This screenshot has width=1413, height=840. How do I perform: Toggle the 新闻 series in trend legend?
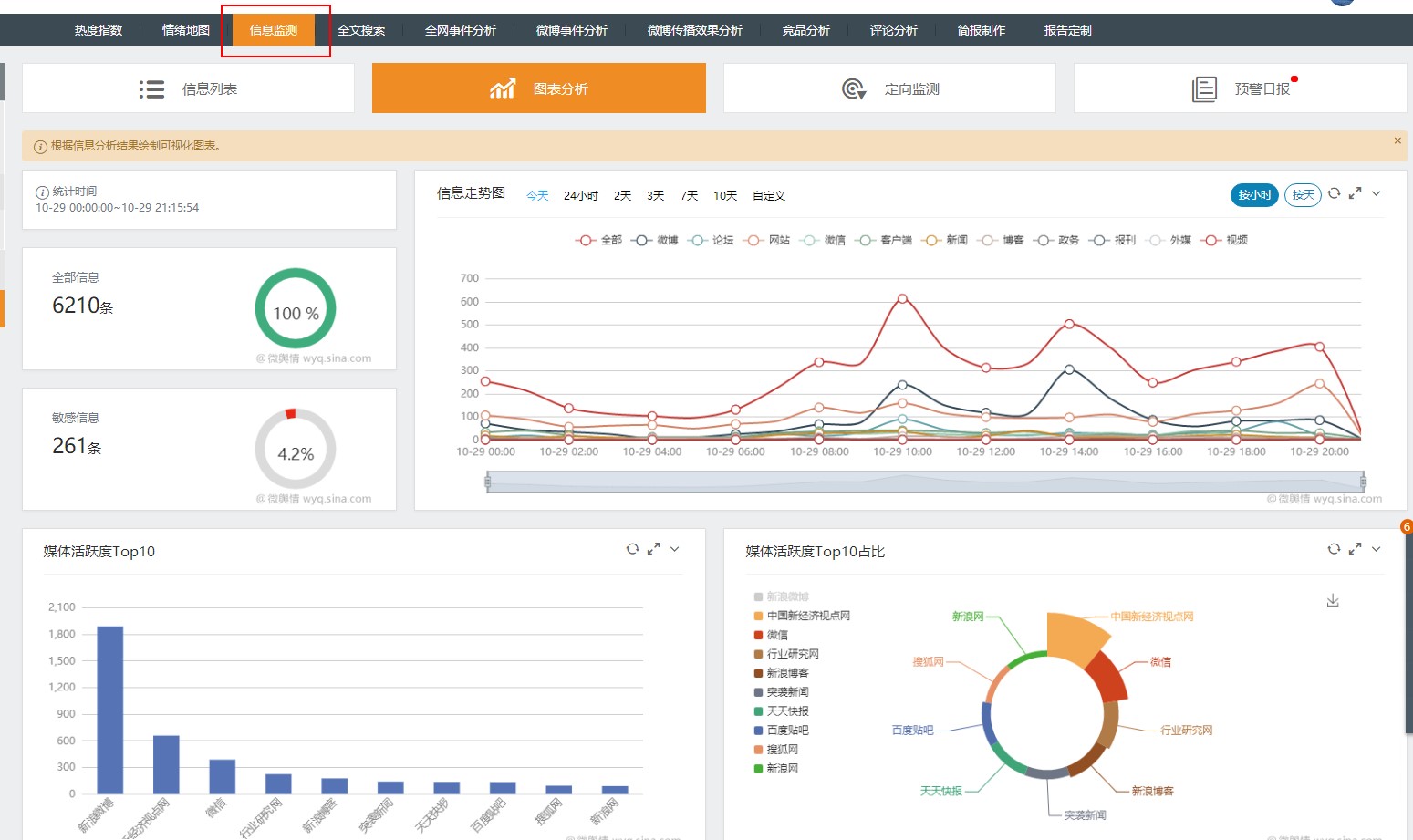click(x=945, y=240)
